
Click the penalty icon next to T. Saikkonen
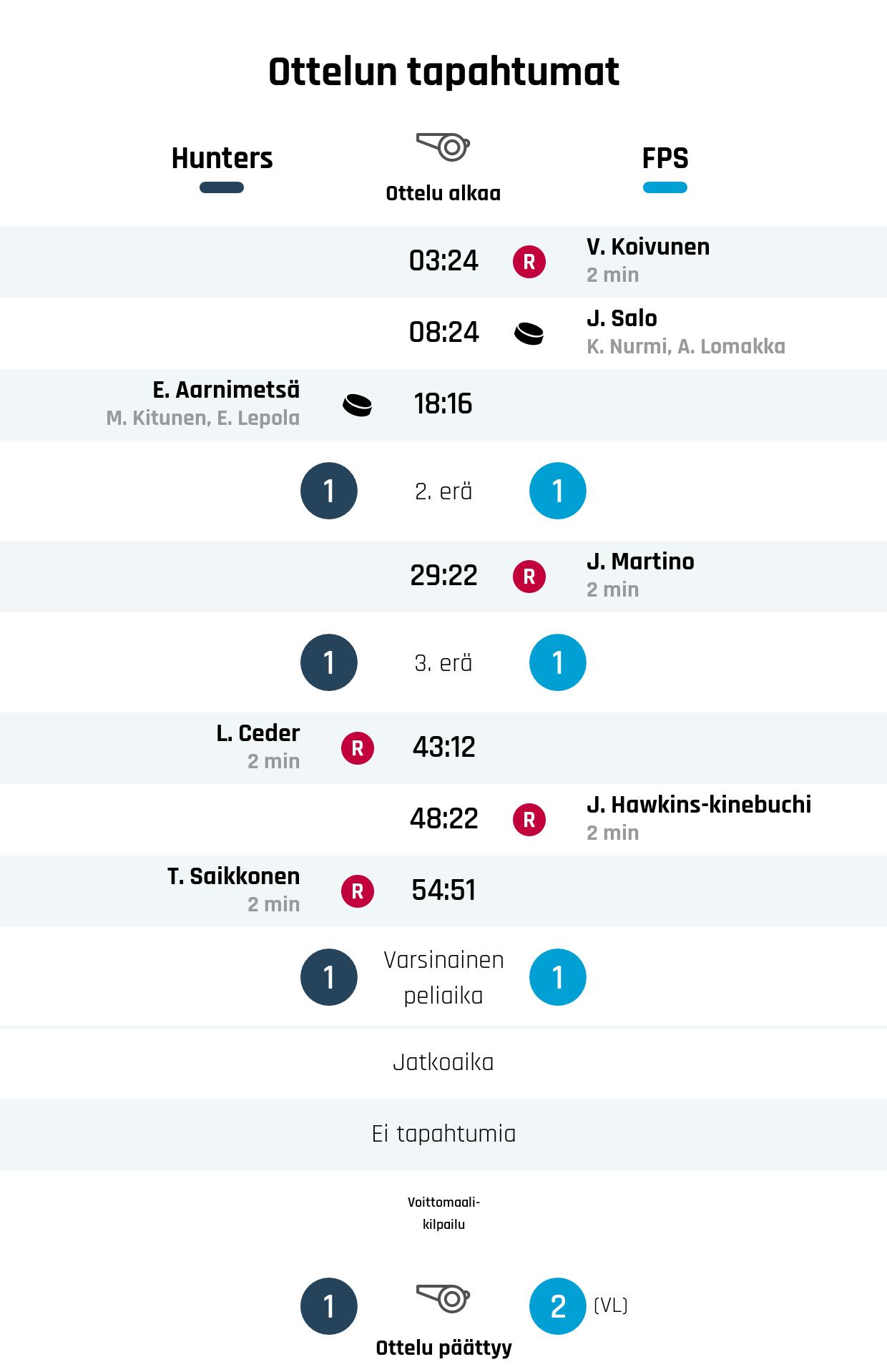click(358, 891)
